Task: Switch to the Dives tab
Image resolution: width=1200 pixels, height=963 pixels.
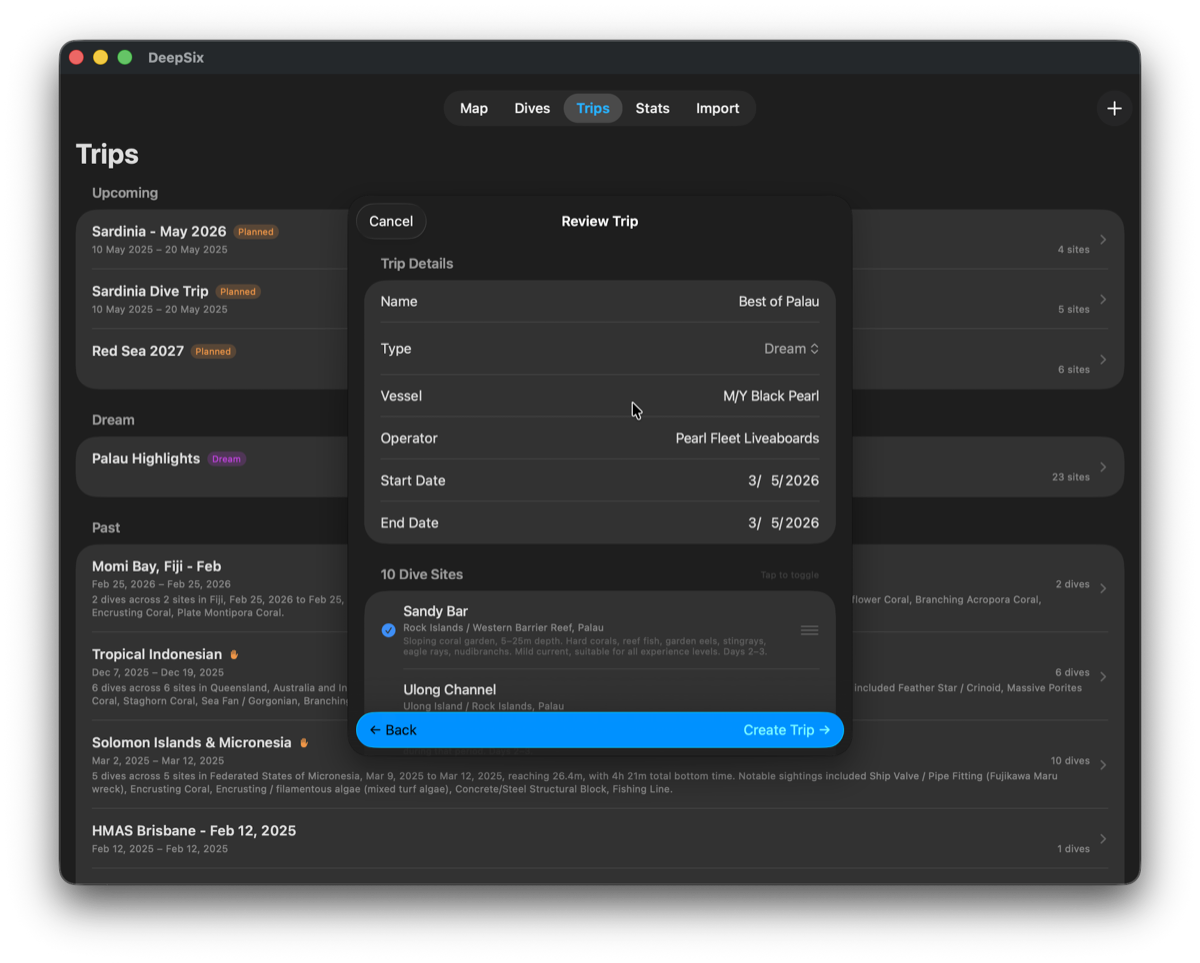Action: coord(532,108)
